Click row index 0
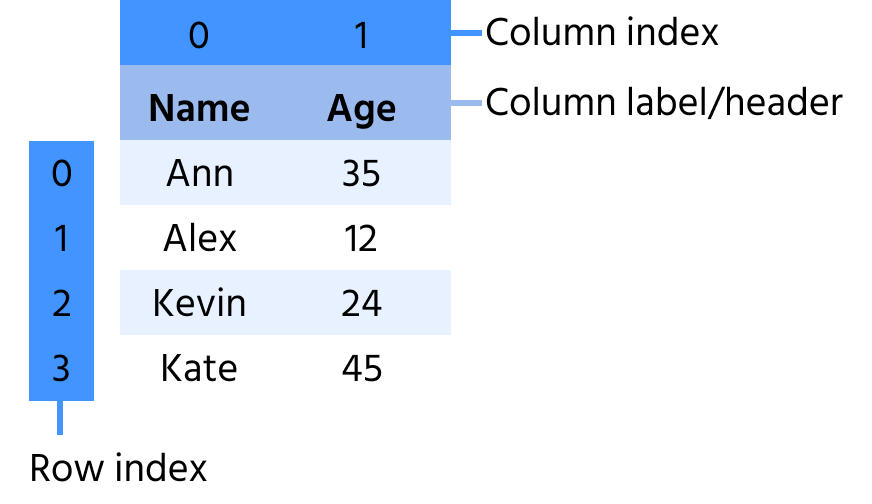Screen dimensions: 872x504 (x=62, y=174)
